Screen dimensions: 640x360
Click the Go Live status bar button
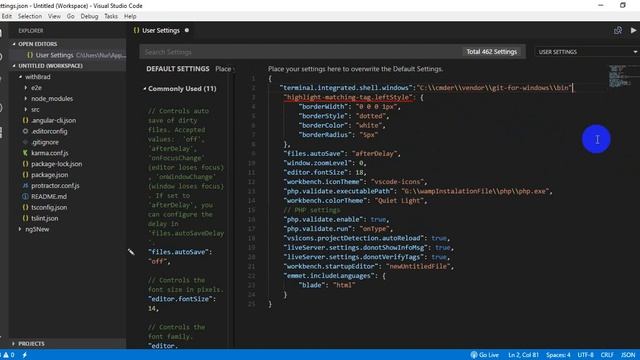pos(484,355)
